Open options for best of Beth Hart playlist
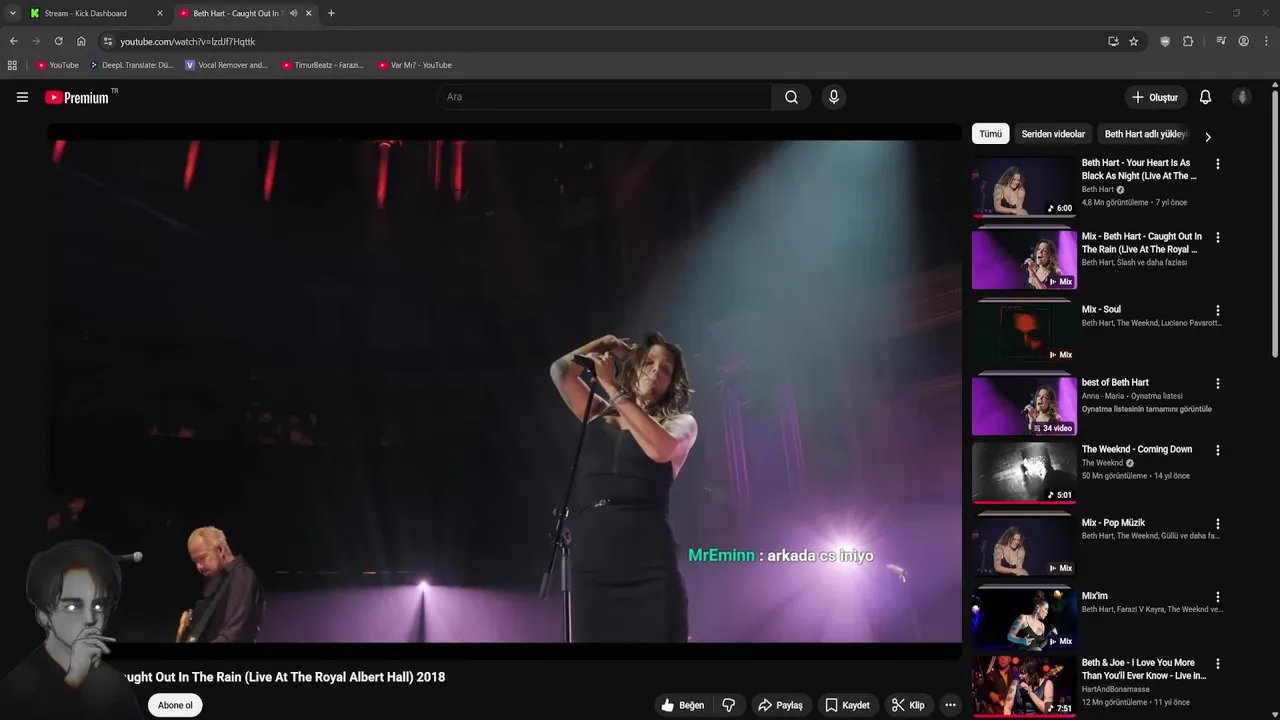Image resolution: width=1280 pixels, height=720 pixels. [x=1217, y=384]
